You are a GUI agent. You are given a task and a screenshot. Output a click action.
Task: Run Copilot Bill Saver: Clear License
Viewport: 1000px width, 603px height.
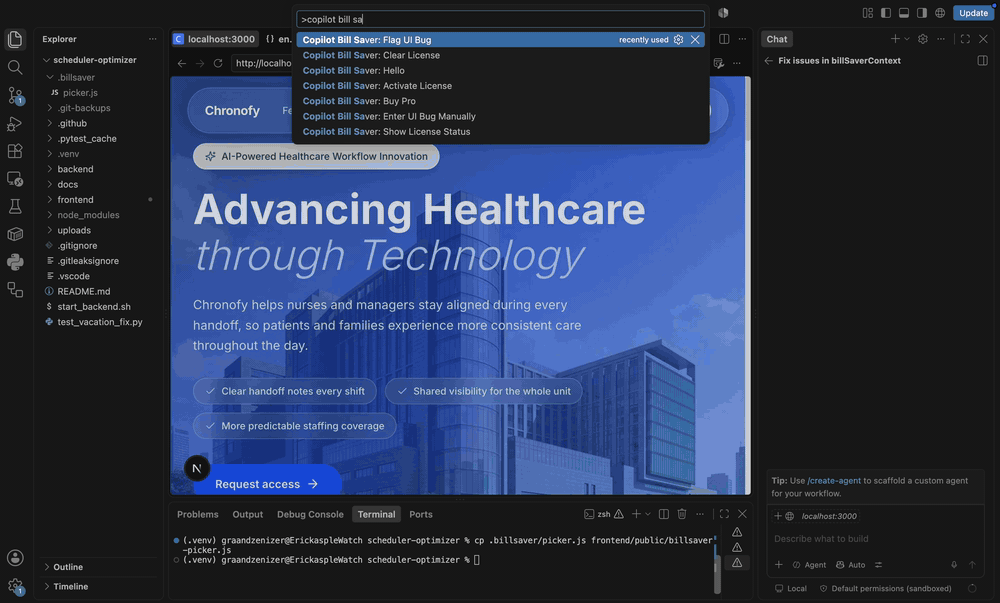(501, 55)
